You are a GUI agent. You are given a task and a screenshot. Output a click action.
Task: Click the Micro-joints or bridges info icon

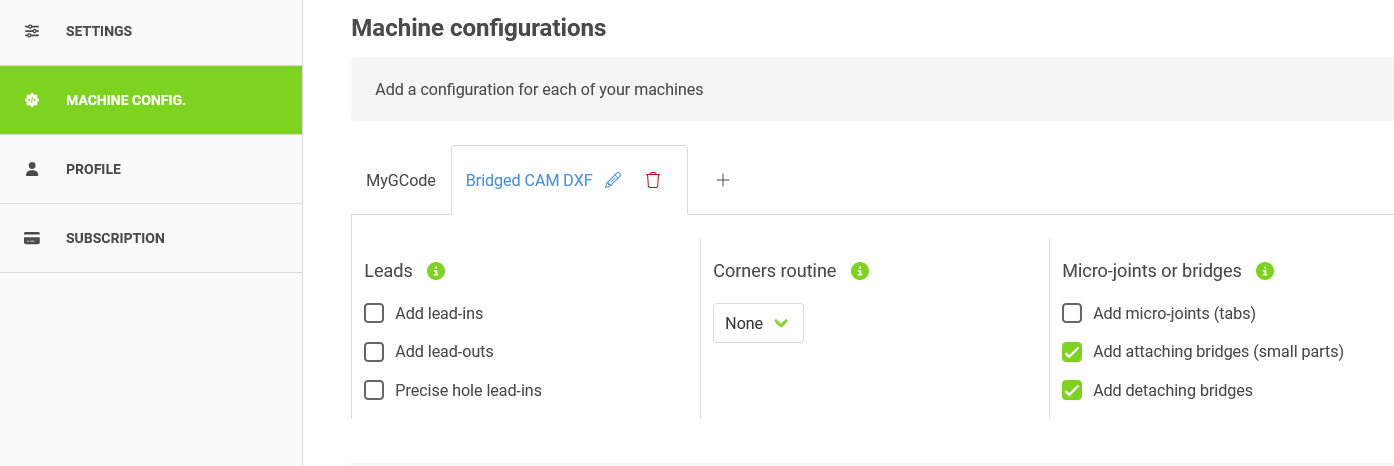(x=1265, y=271)
